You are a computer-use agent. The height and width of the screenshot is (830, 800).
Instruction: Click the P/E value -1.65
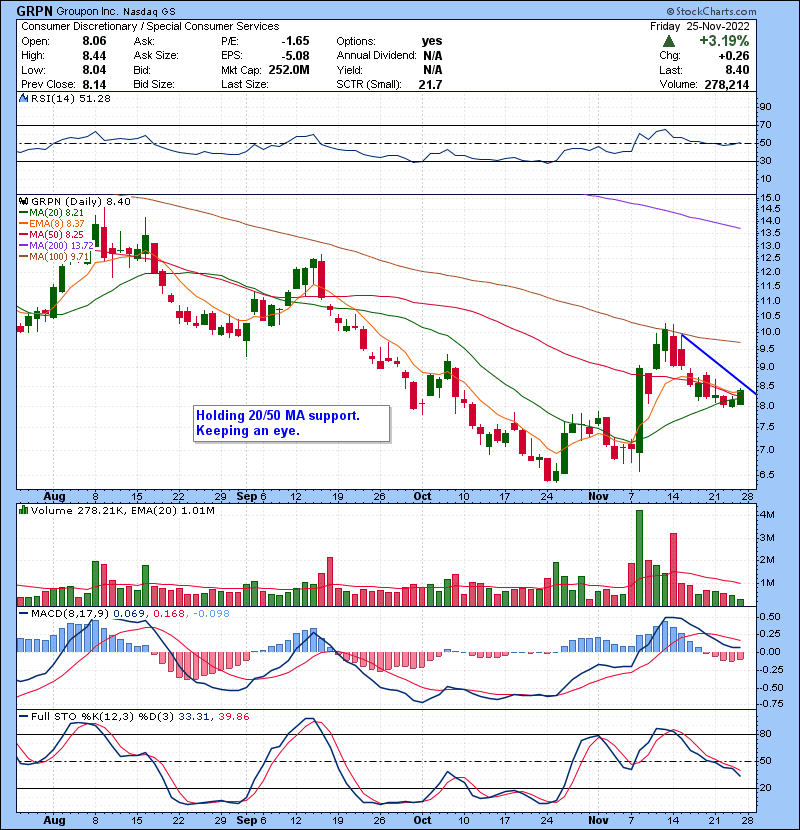295,41
